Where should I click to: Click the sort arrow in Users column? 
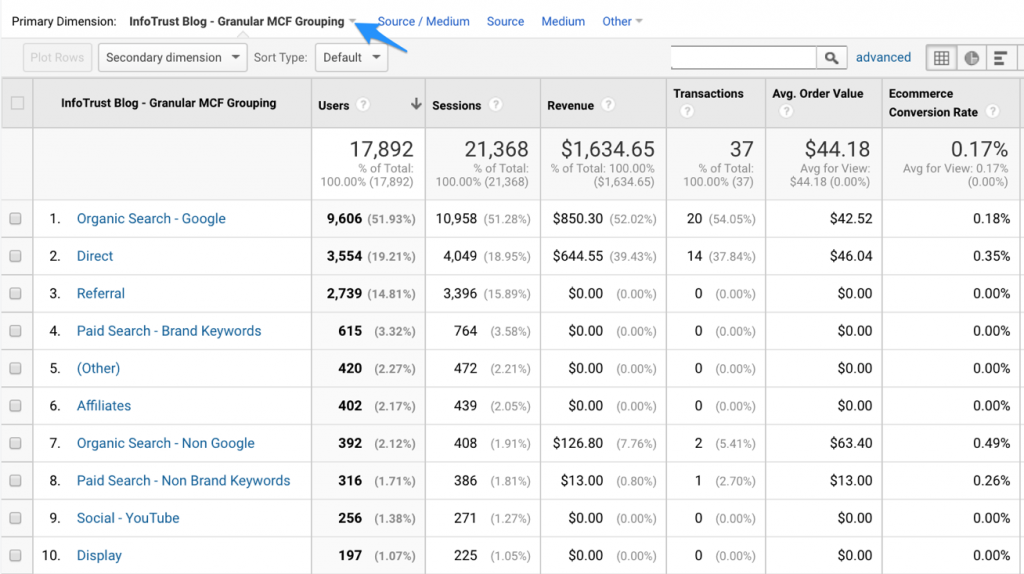tap(416, 104)
